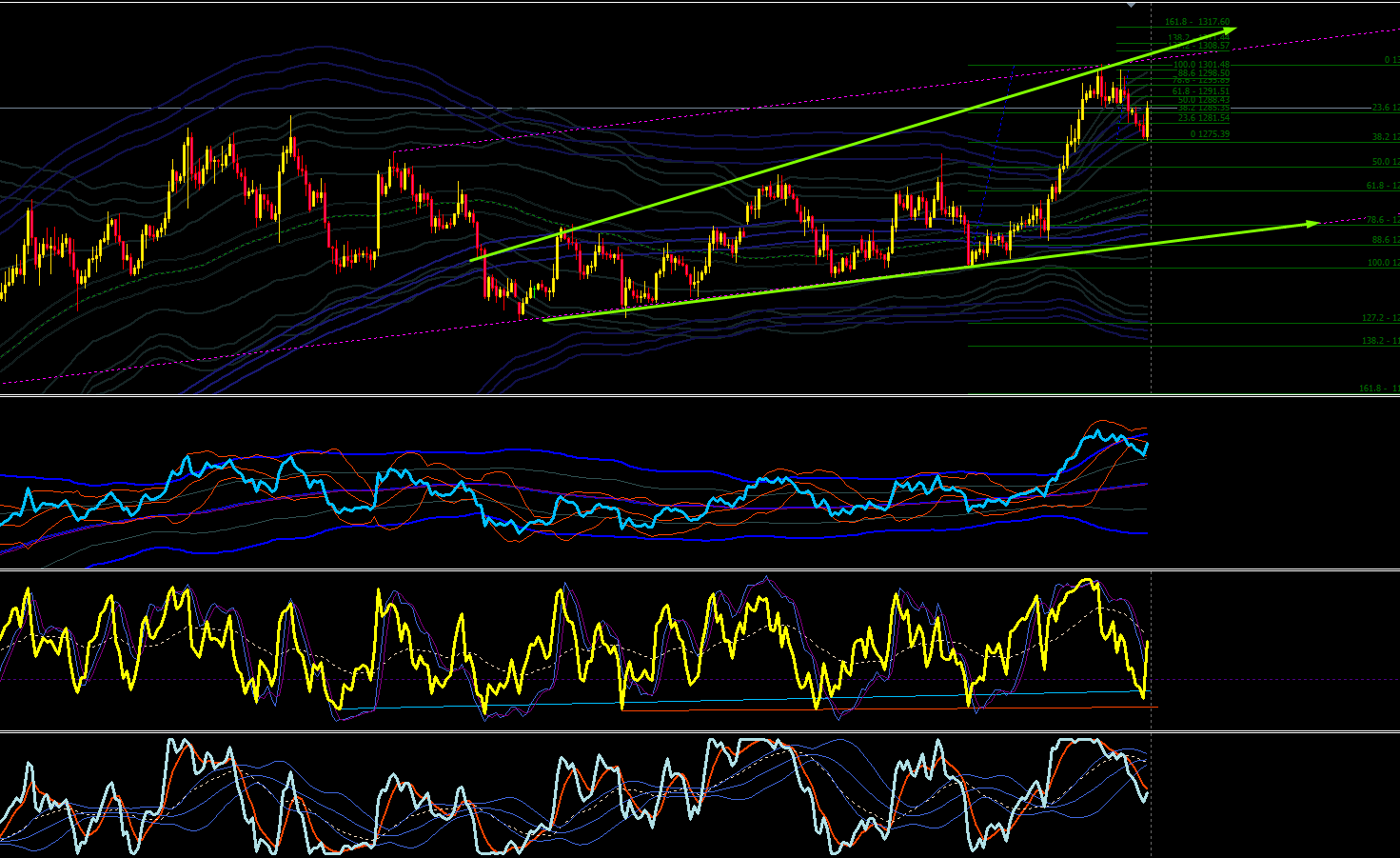1400x858 pixels.
Task: Select the "23.6 1281.54" level label
Action: (1204, 118)
